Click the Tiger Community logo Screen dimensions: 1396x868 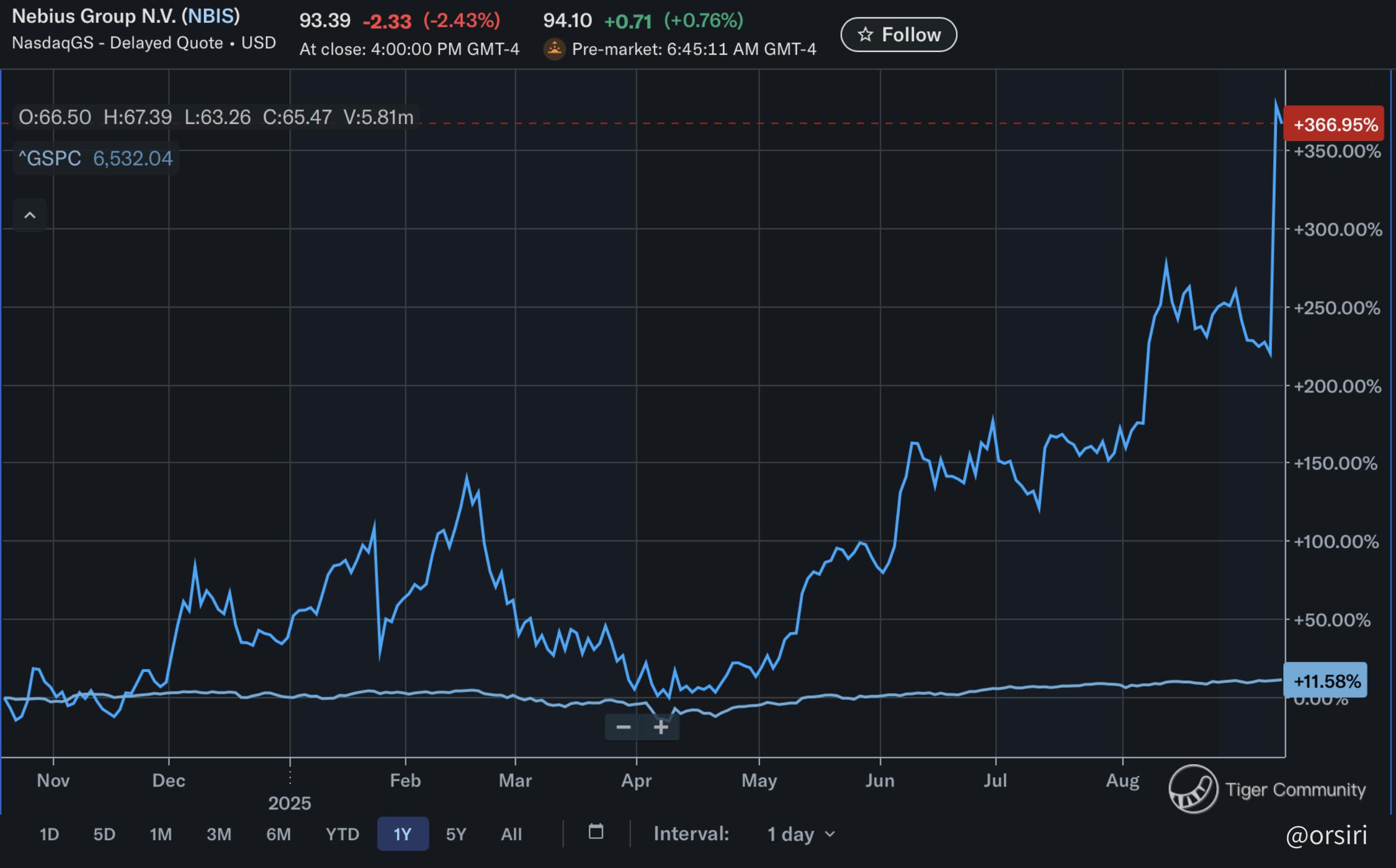(1193, 789)
